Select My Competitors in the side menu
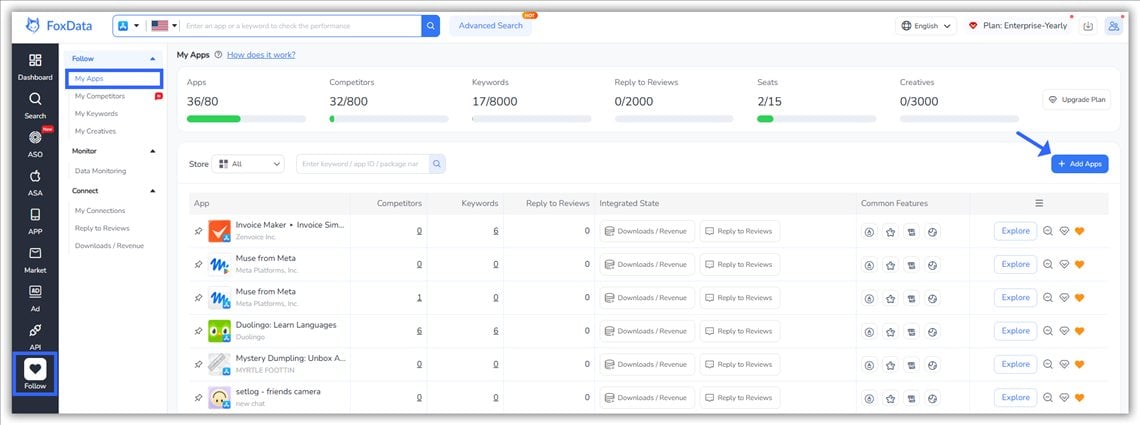 click(x=100, y=96)
